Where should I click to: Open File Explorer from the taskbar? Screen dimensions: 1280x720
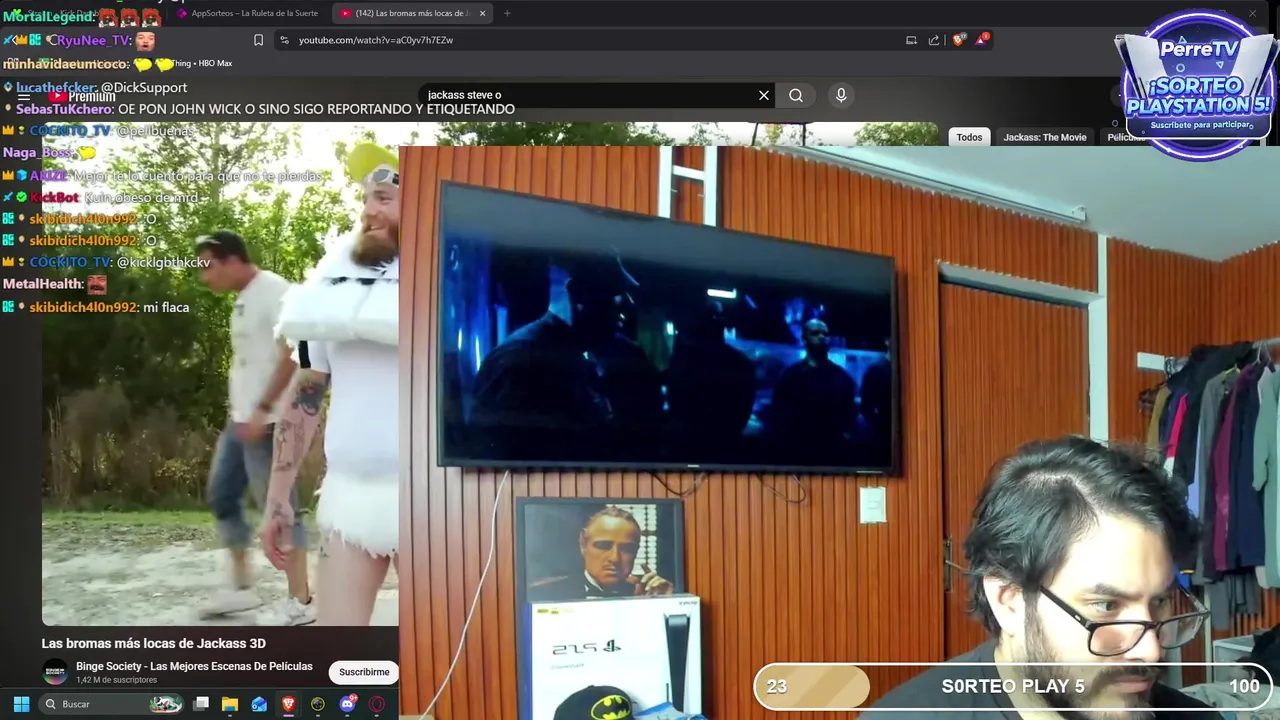point(230,704)
